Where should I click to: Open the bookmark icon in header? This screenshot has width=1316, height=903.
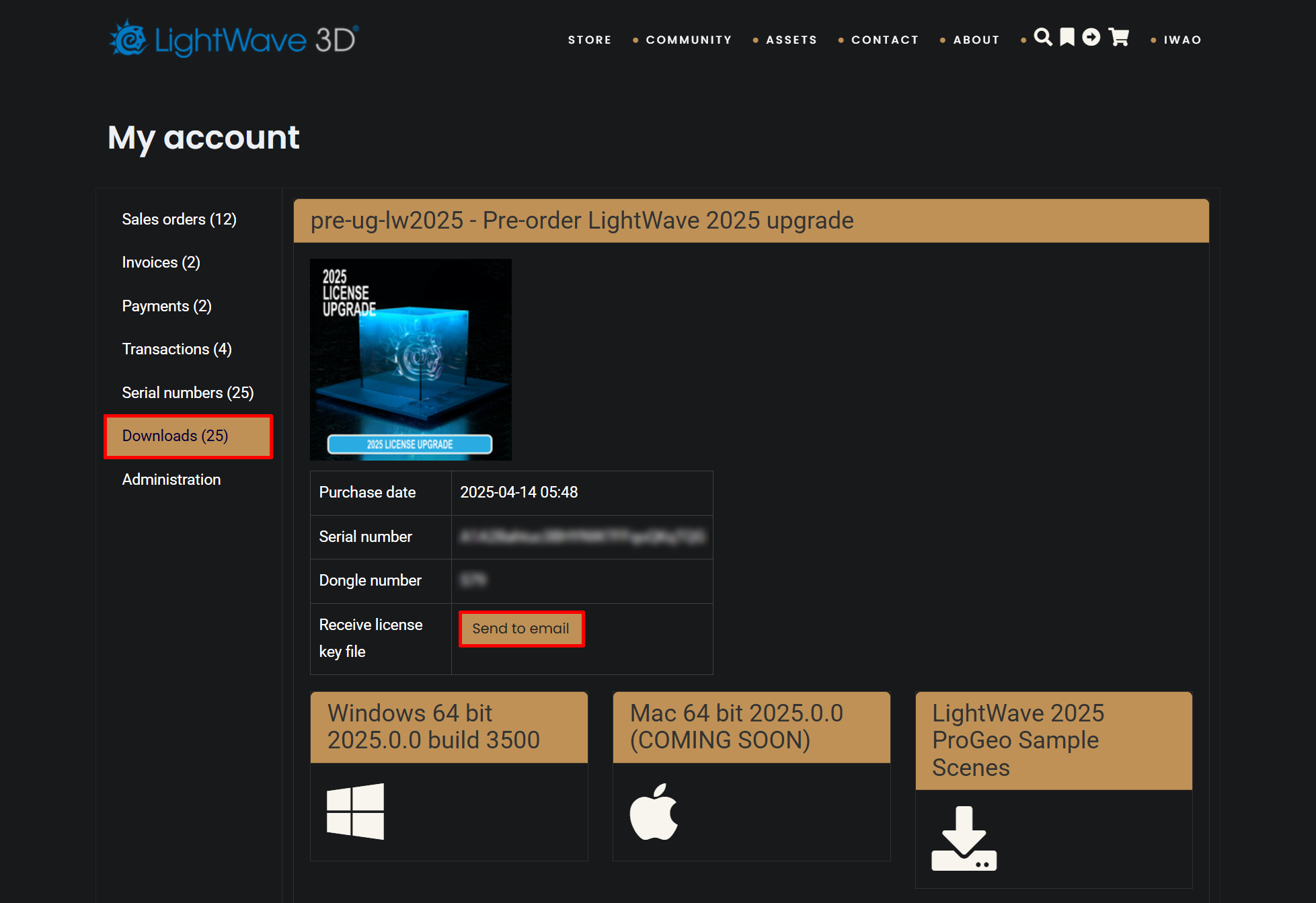pos(1067,37)
